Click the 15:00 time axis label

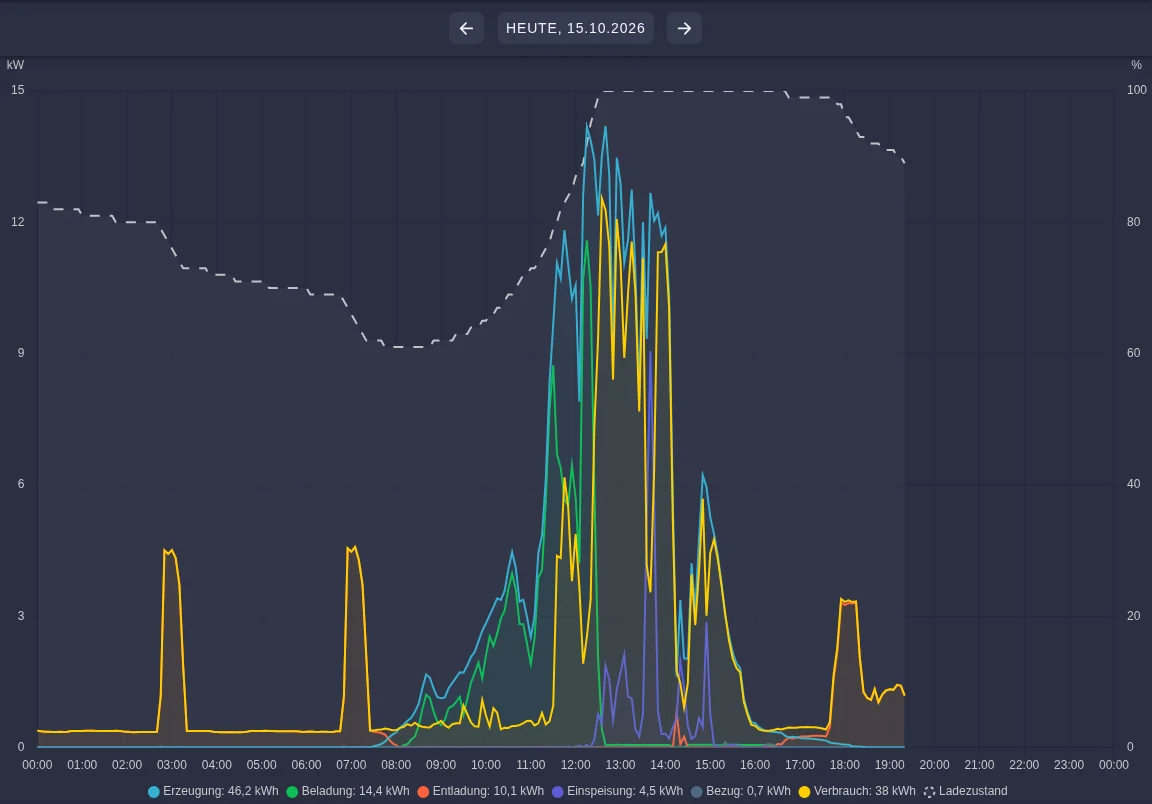coord(710,765)
